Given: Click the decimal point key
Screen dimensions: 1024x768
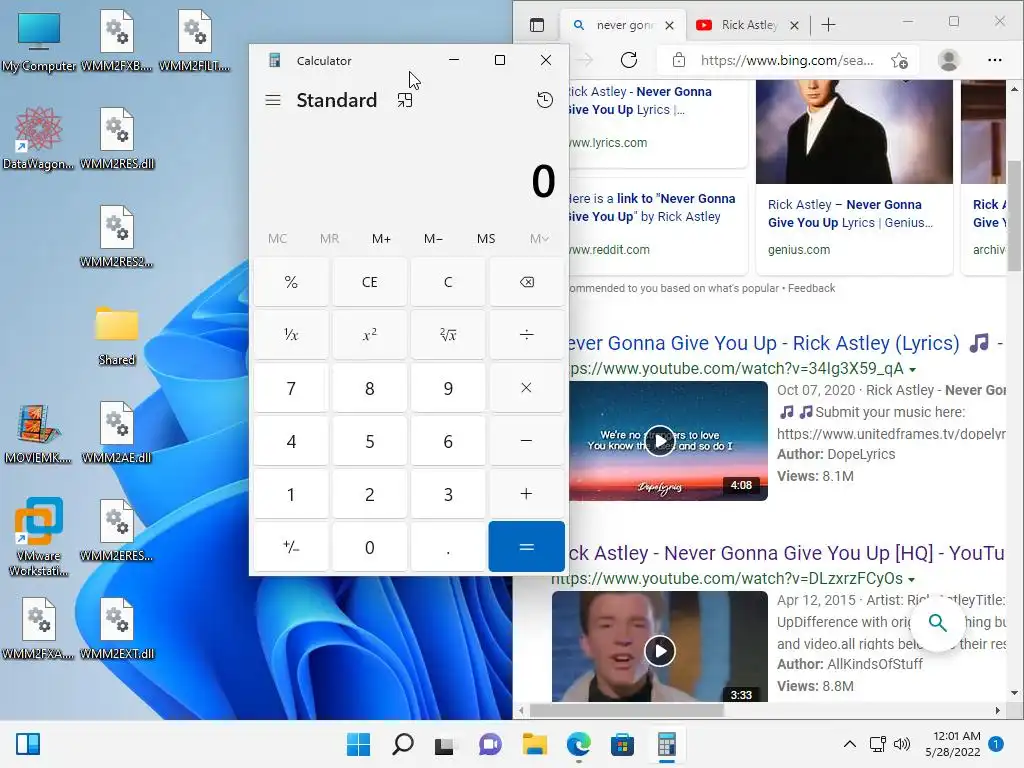Looking at the screenshot, I should coord(448,547).
